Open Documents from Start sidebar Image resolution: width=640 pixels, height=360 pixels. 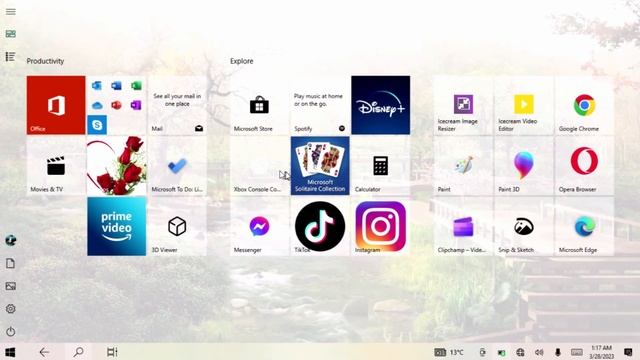coord(11,263)
